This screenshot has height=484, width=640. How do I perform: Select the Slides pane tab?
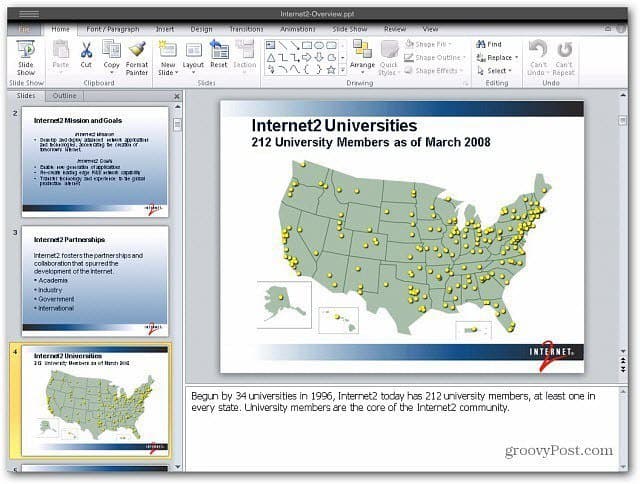pyautogui.click(x=26, y=96)
